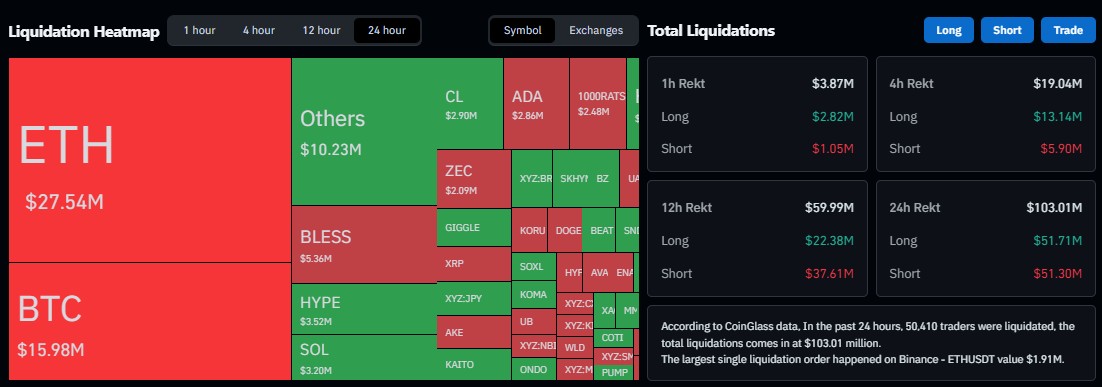
Task: Click the 24h Rekt statistics card
Action: (x=985, y=239)
